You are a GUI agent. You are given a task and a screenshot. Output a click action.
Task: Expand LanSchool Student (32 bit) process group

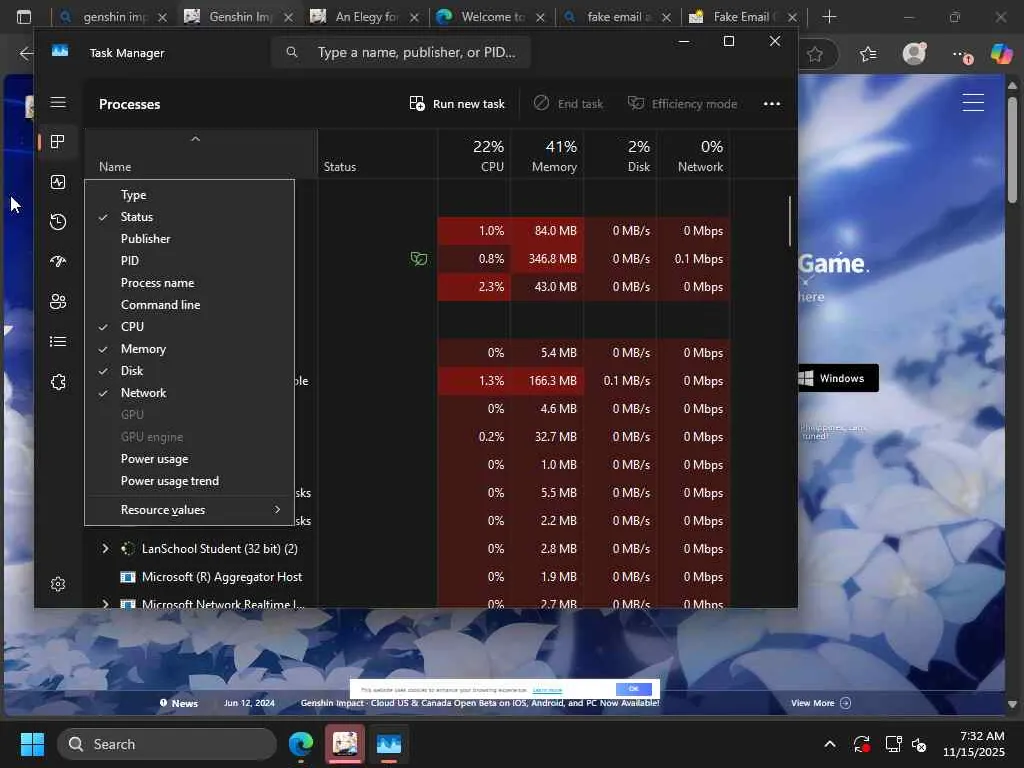[x=105, y=549]
